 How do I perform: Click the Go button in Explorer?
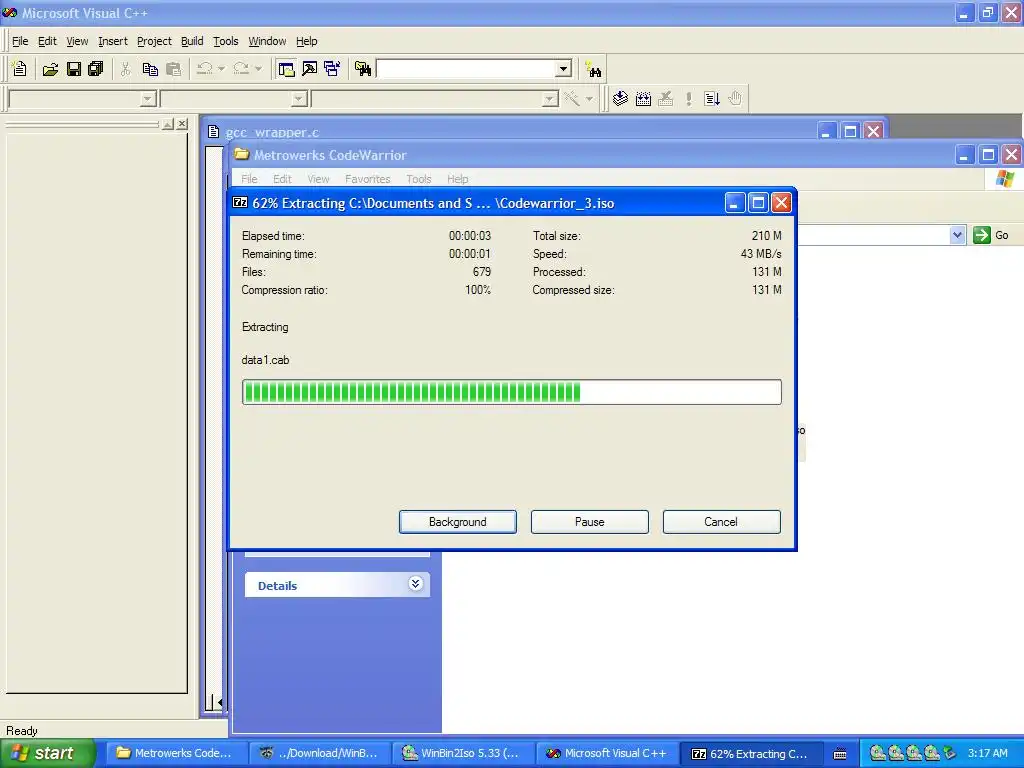tap(991, 235)
